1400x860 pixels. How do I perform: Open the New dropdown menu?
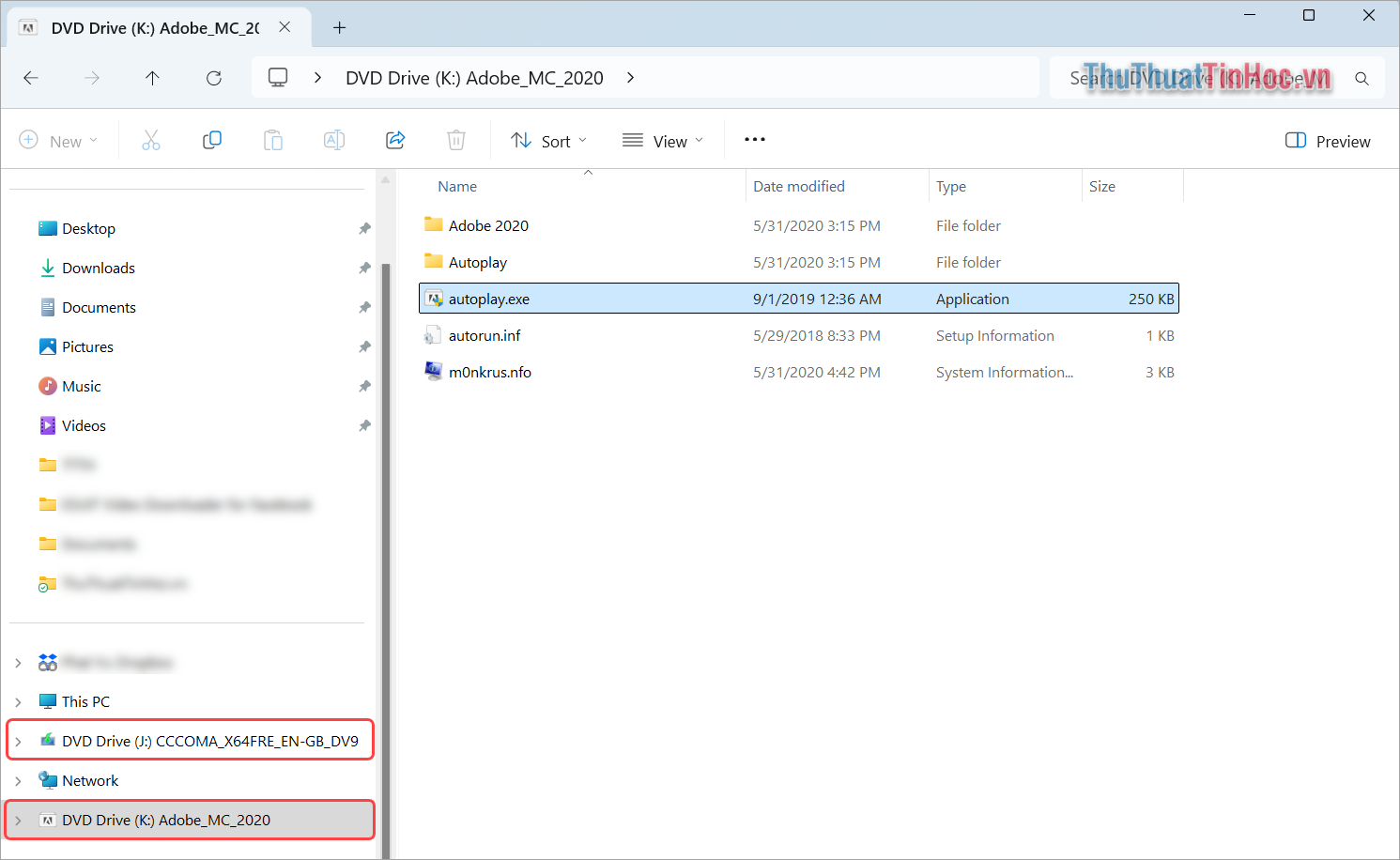click(x=58, y=141)
